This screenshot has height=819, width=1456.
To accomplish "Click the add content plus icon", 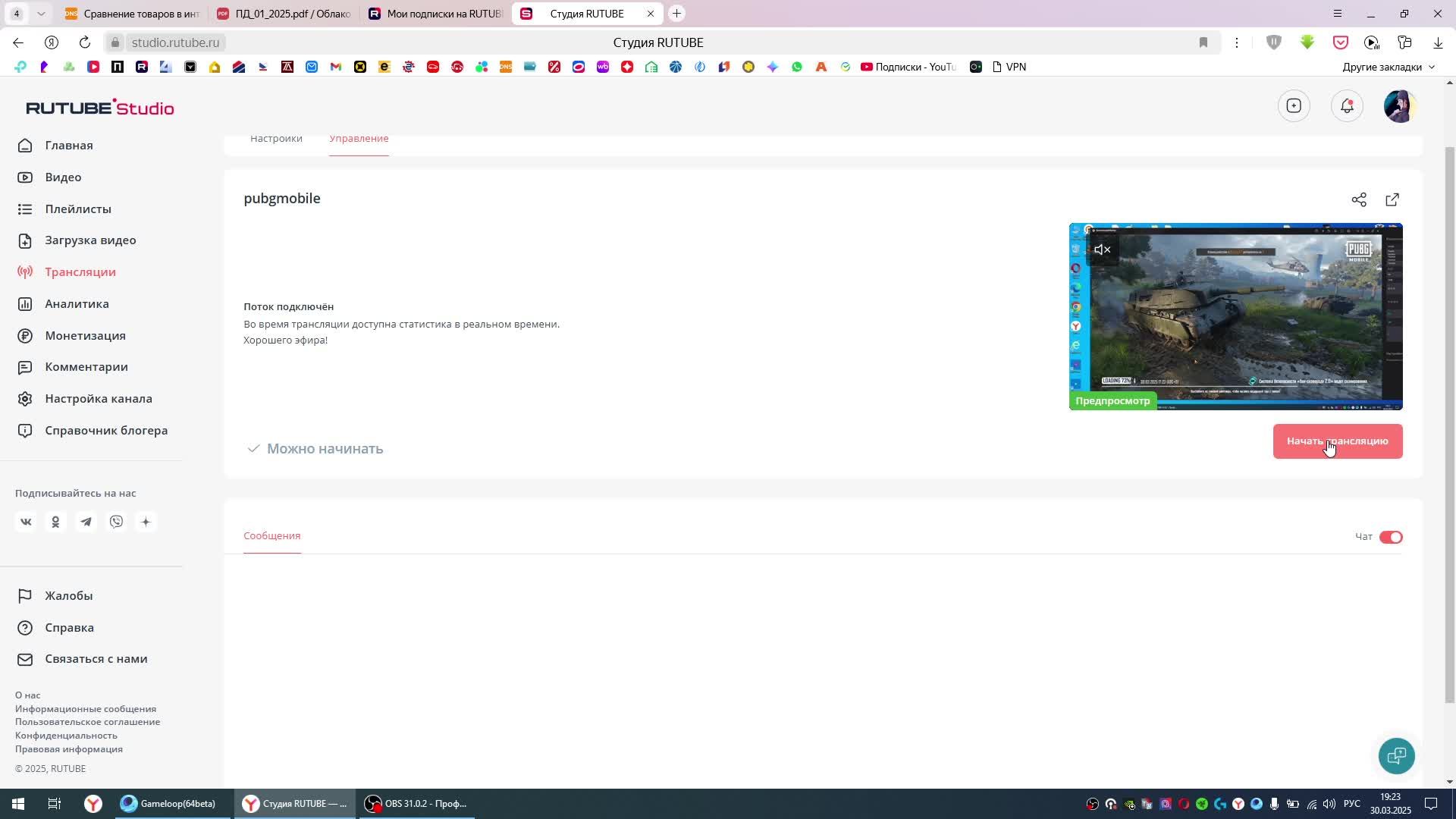I will 1294,106.
